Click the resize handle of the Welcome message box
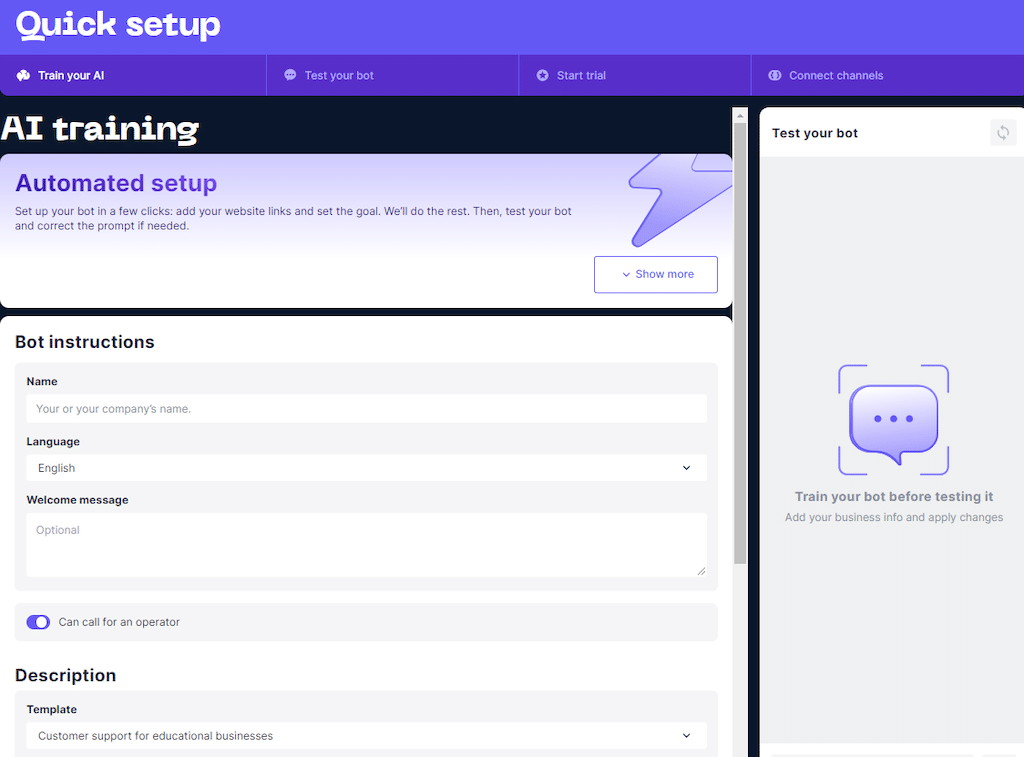Viewport: 1024px width, 757px height. [x=700, y=570]
